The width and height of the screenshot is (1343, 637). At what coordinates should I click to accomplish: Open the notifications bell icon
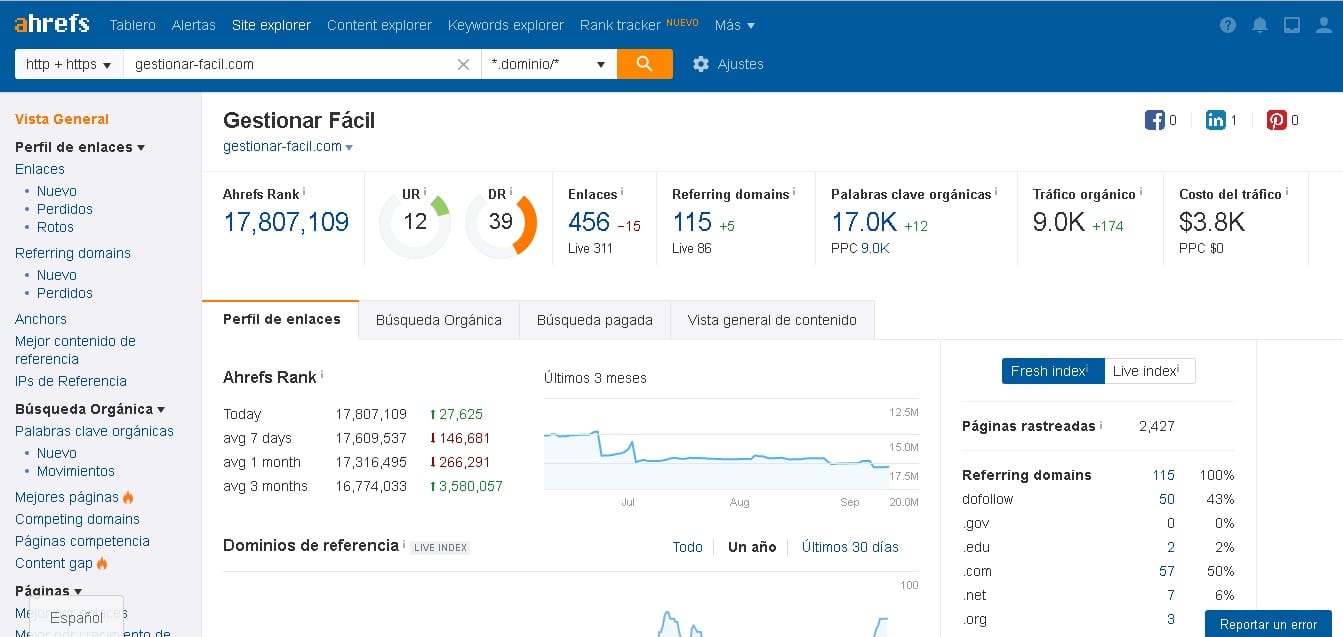[x=1260, y=26]
